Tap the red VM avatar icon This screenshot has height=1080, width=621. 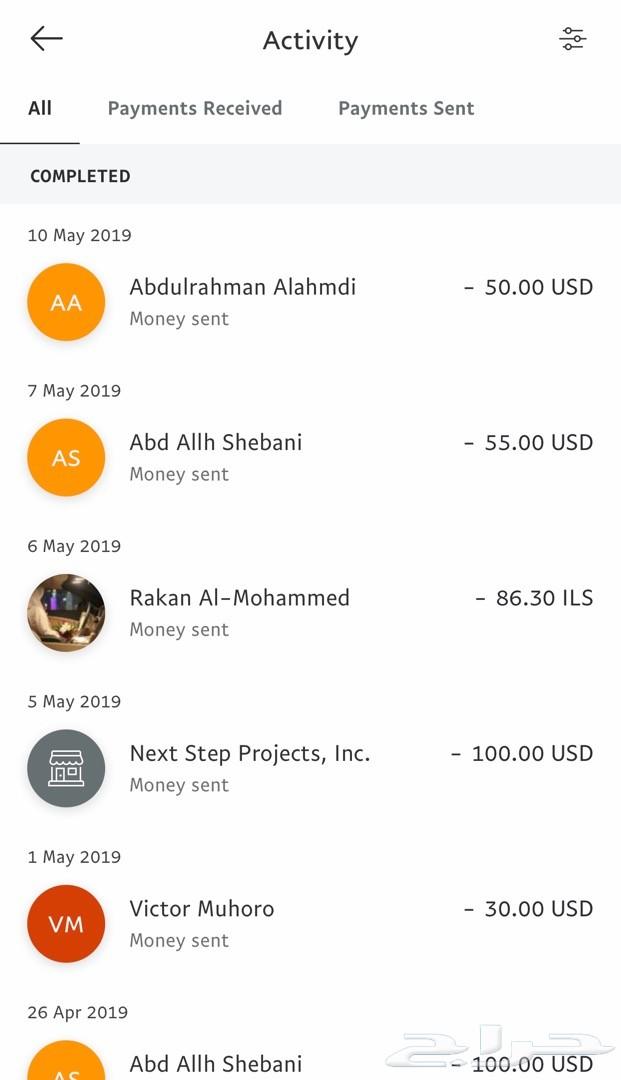point(66,924)
